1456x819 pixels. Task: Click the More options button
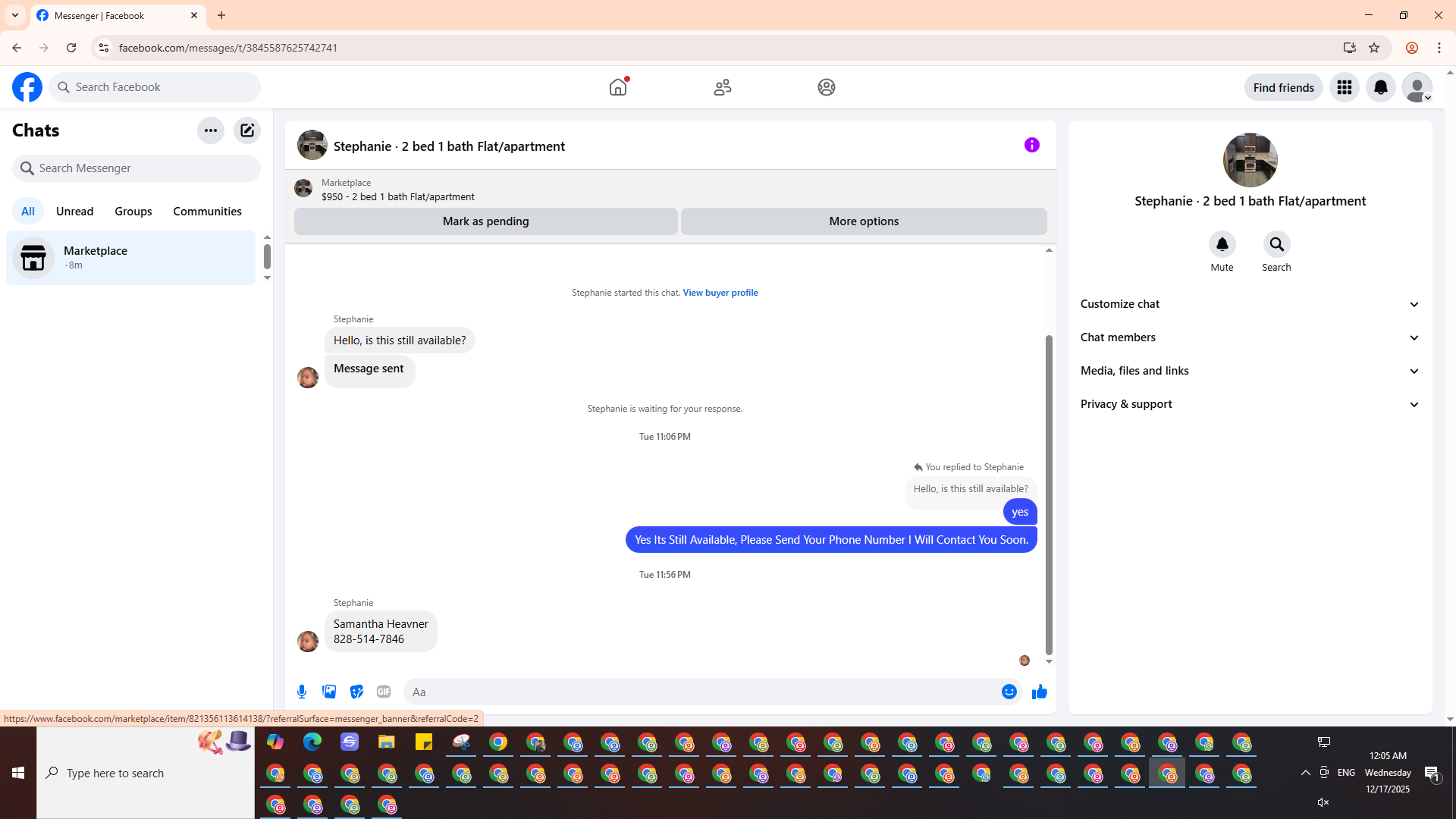864,221
